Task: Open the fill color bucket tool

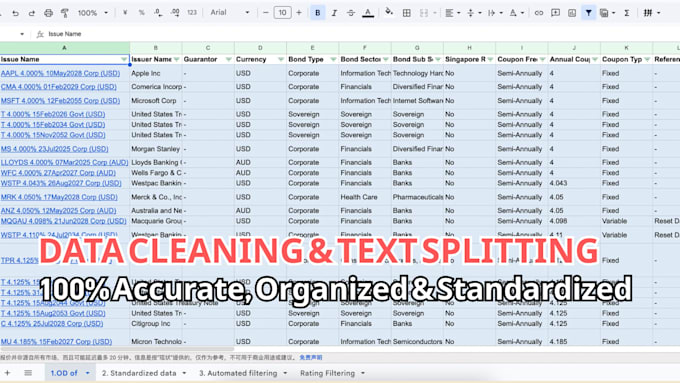Action: [x=389, y=12]
